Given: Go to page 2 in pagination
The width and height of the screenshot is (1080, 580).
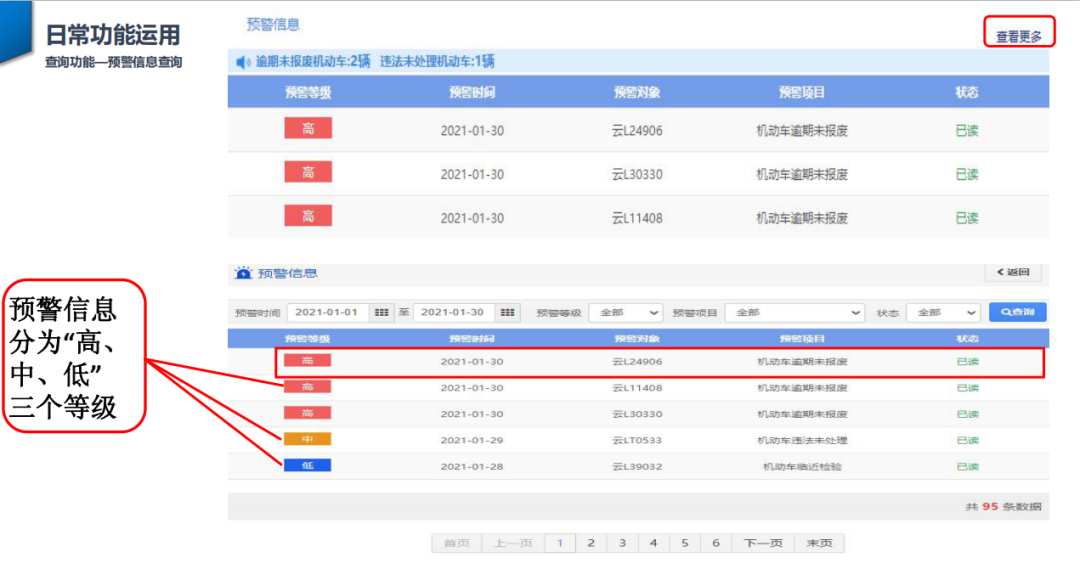Looking at the screenshot, I should click(x=591, y=543).
